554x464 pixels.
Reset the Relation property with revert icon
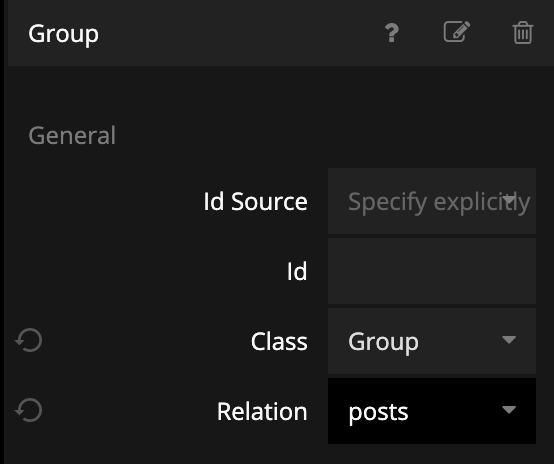29,410
